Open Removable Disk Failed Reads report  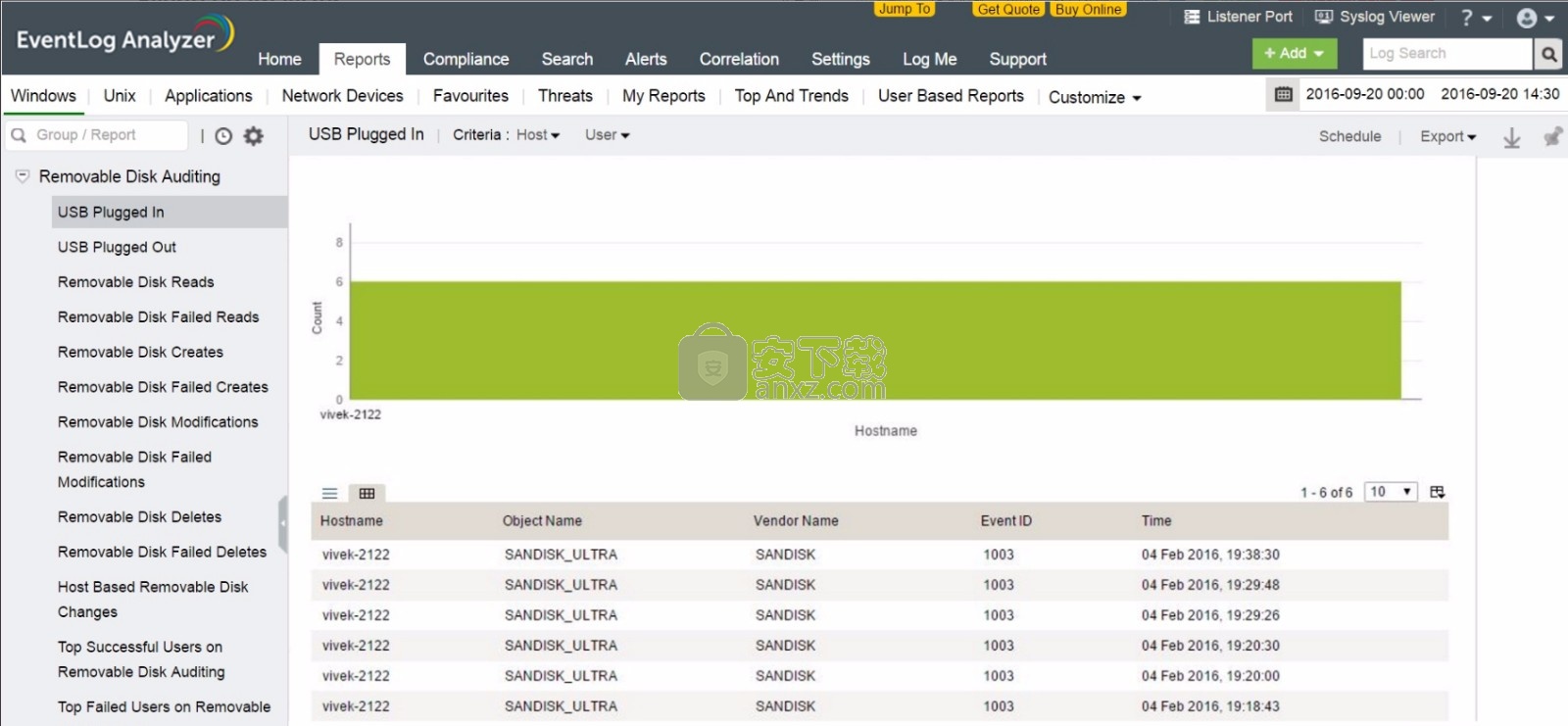(158, 317)
